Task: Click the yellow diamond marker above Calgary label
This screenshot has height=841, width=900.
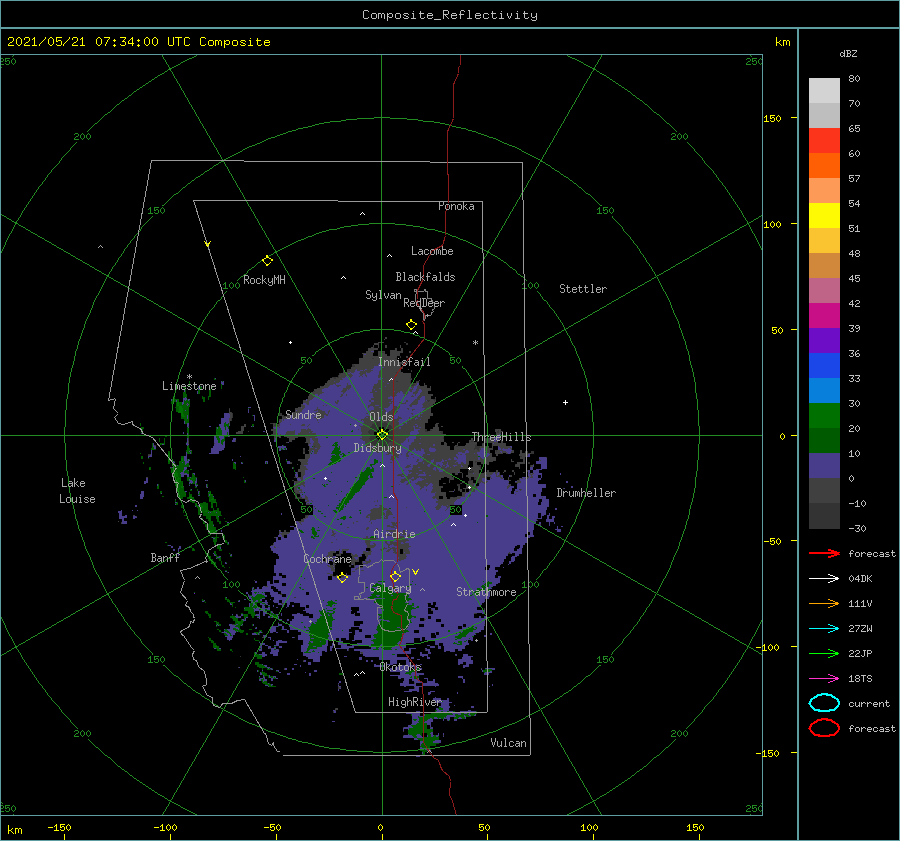Action: coord(395,576)
